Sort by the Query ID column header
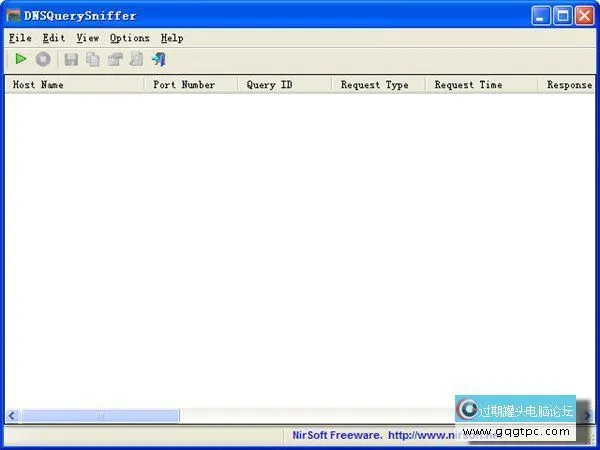Image resolution: width=600 pixels, height=450 pixels. 285,85
